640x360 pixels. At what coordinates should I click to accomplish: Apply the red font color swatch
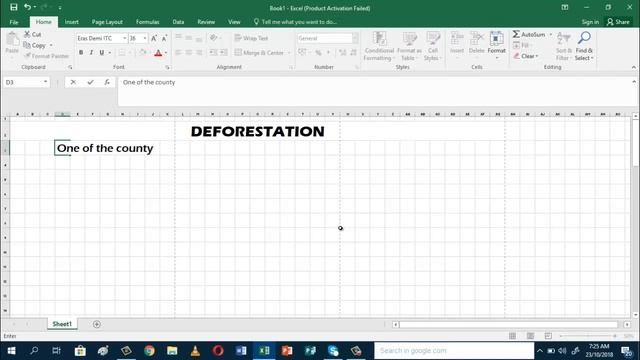[x=158, y=53]
